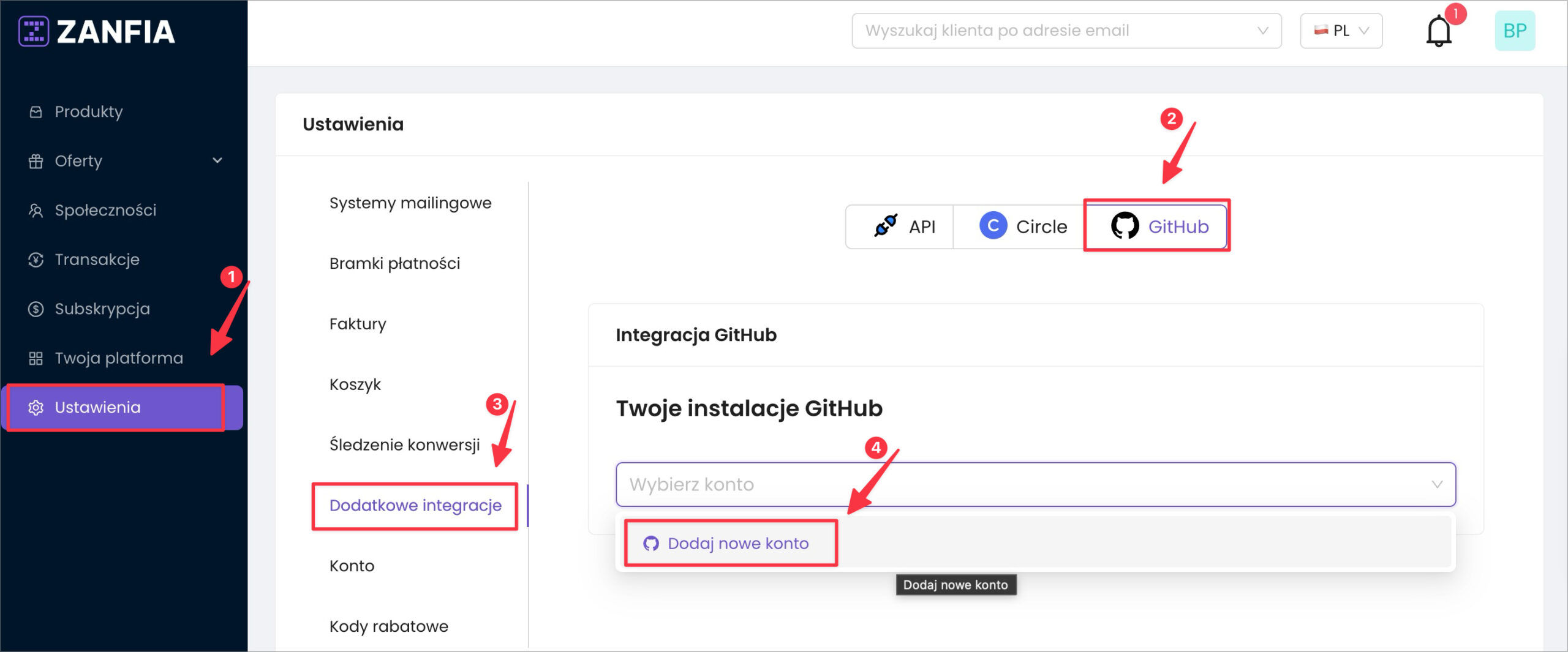Switch to the Circle integration tab
Viewport: 1568px width, 652px height.
pyautogui.click(x=1022, y=227)
